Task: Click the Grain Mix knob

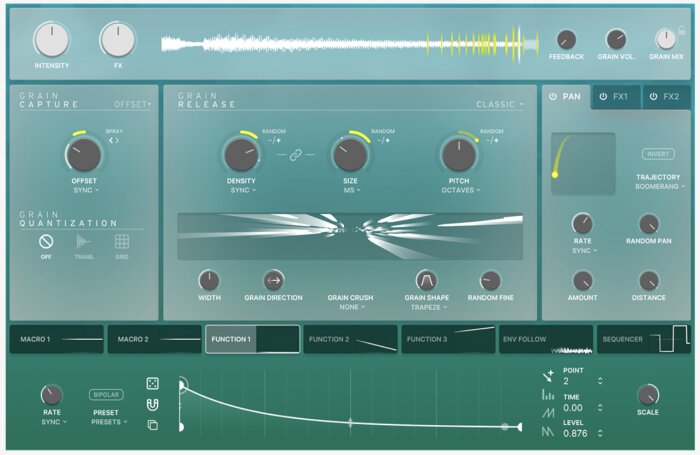Action: point(666,40)
